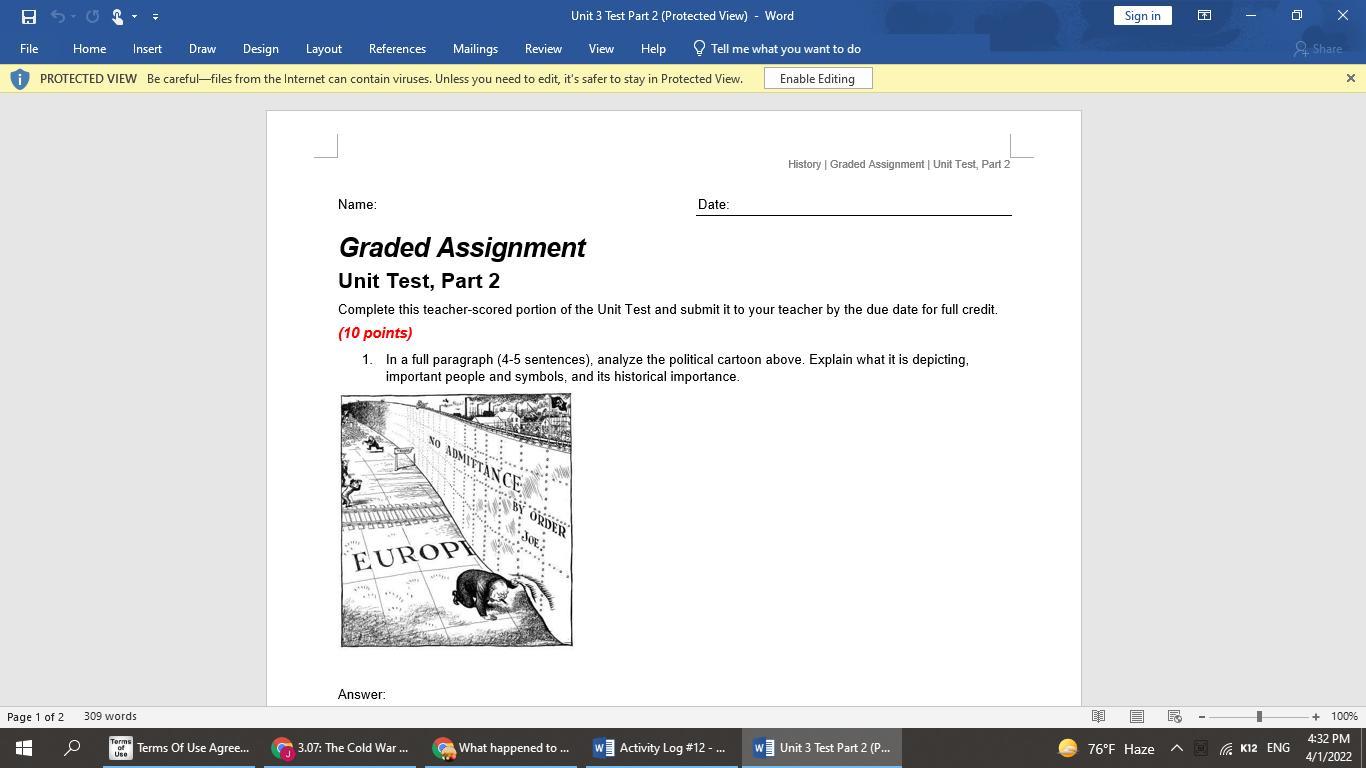Click the 'Graded Assignment' heading text
This screenshot has height=768, width=1366.
462,248
